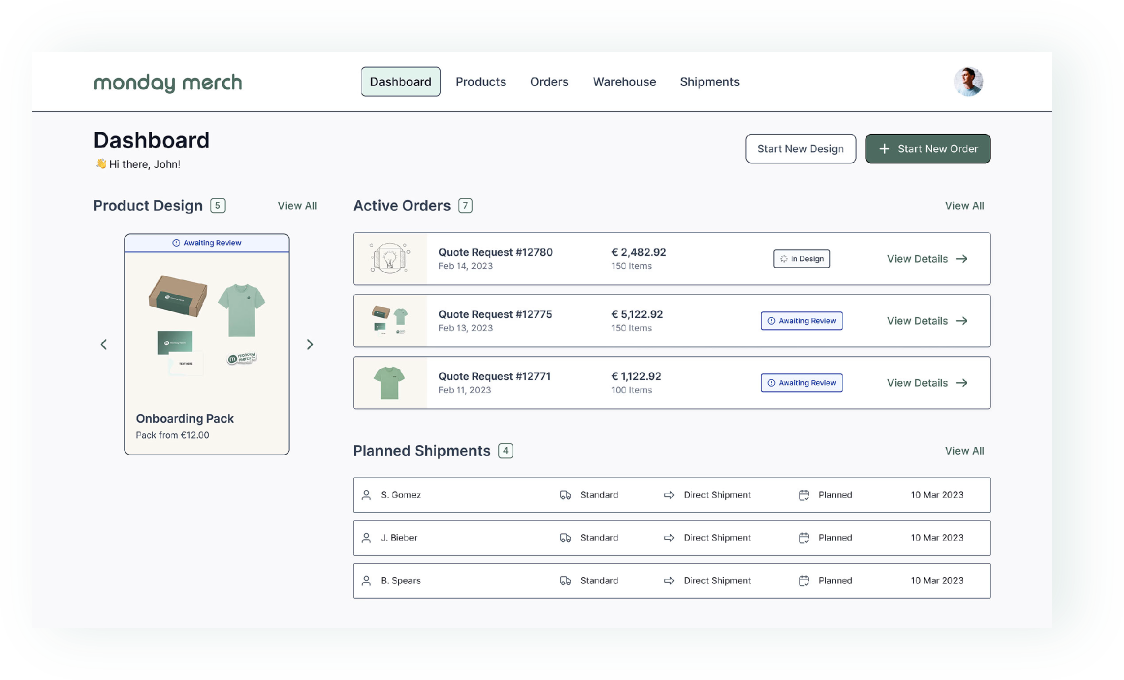Go to next product design with right chevron
Screen dimensions: 1124x680
point(310,344)
